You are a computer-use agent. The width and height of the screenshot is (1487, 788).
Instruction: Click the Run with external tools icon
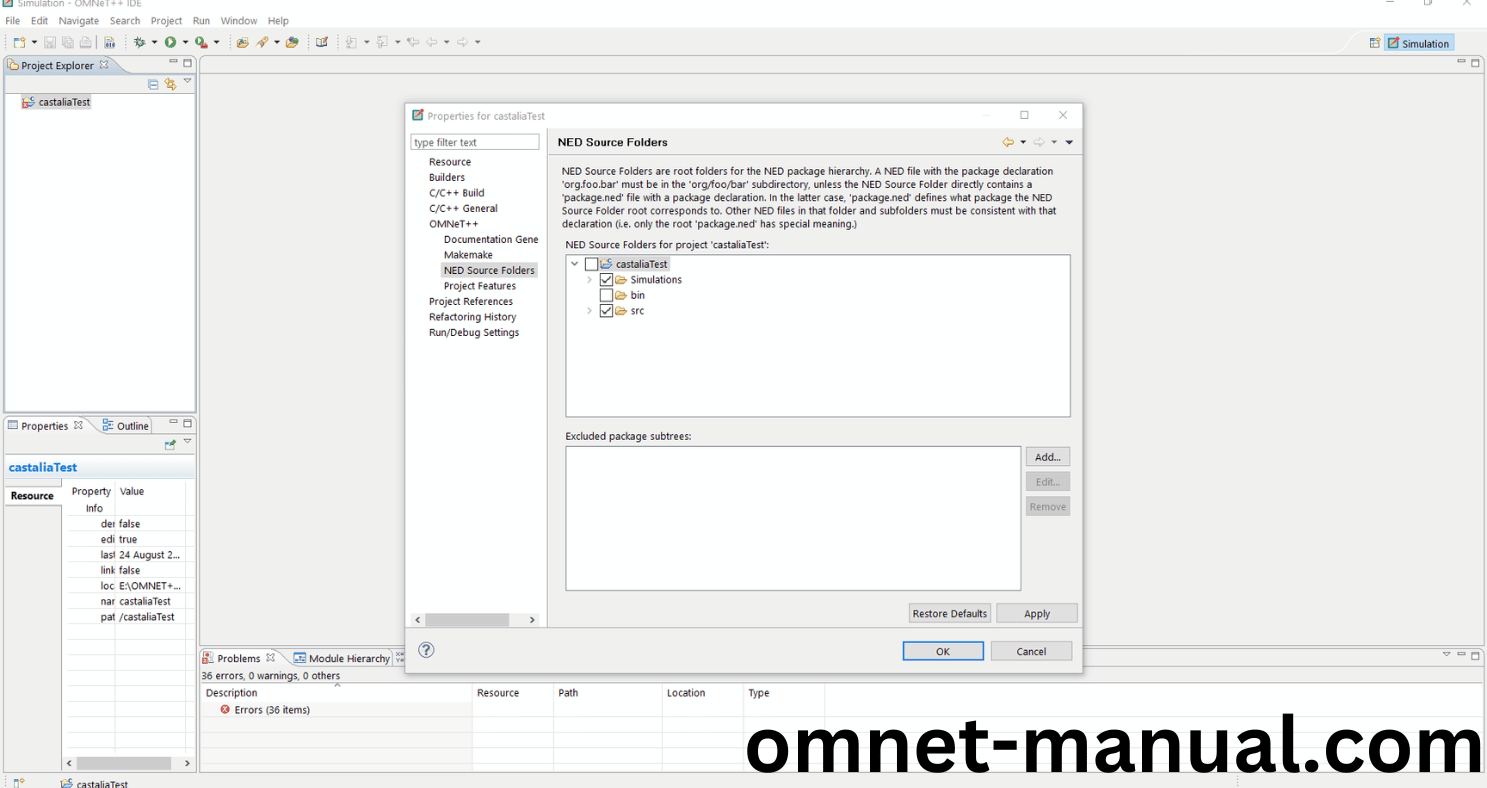pos(201,42)
